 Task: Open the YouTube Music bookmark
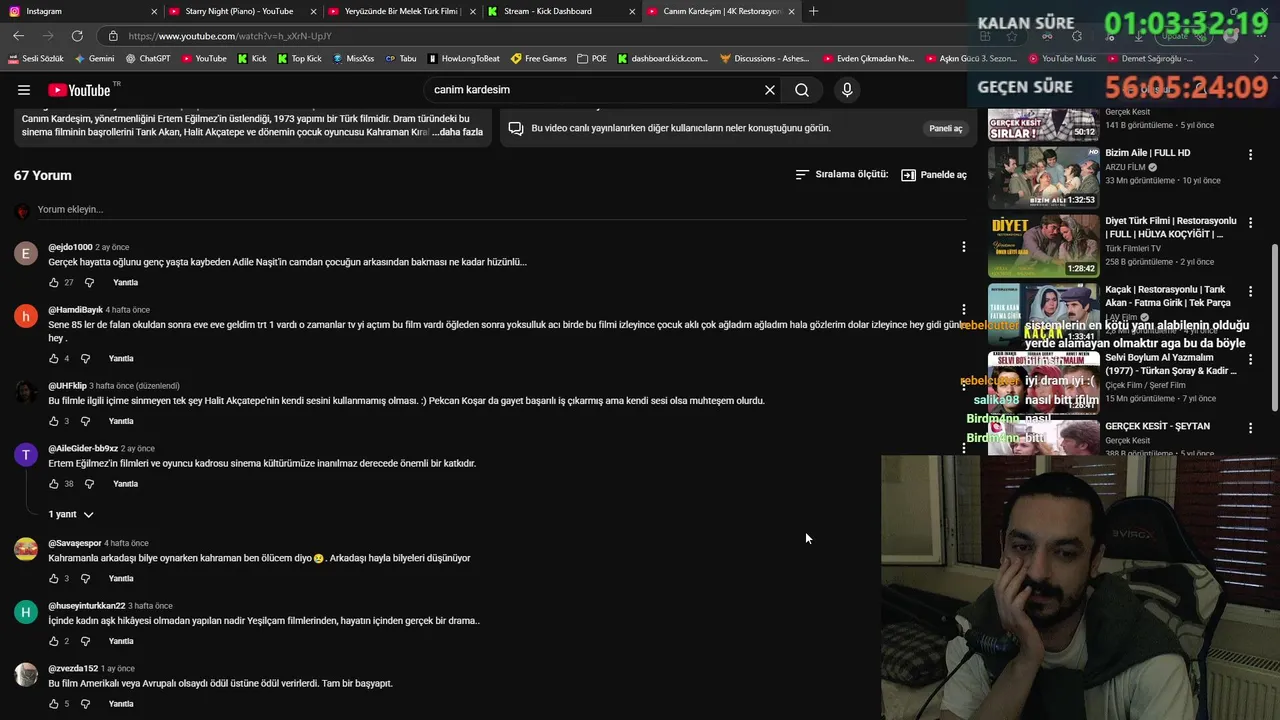point(1062,59)
